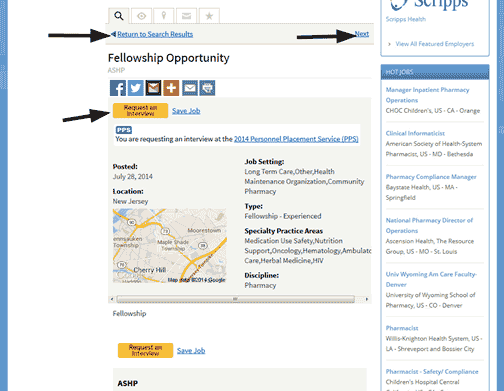
Task: Print the job posting
Action: tap(207, 88)
